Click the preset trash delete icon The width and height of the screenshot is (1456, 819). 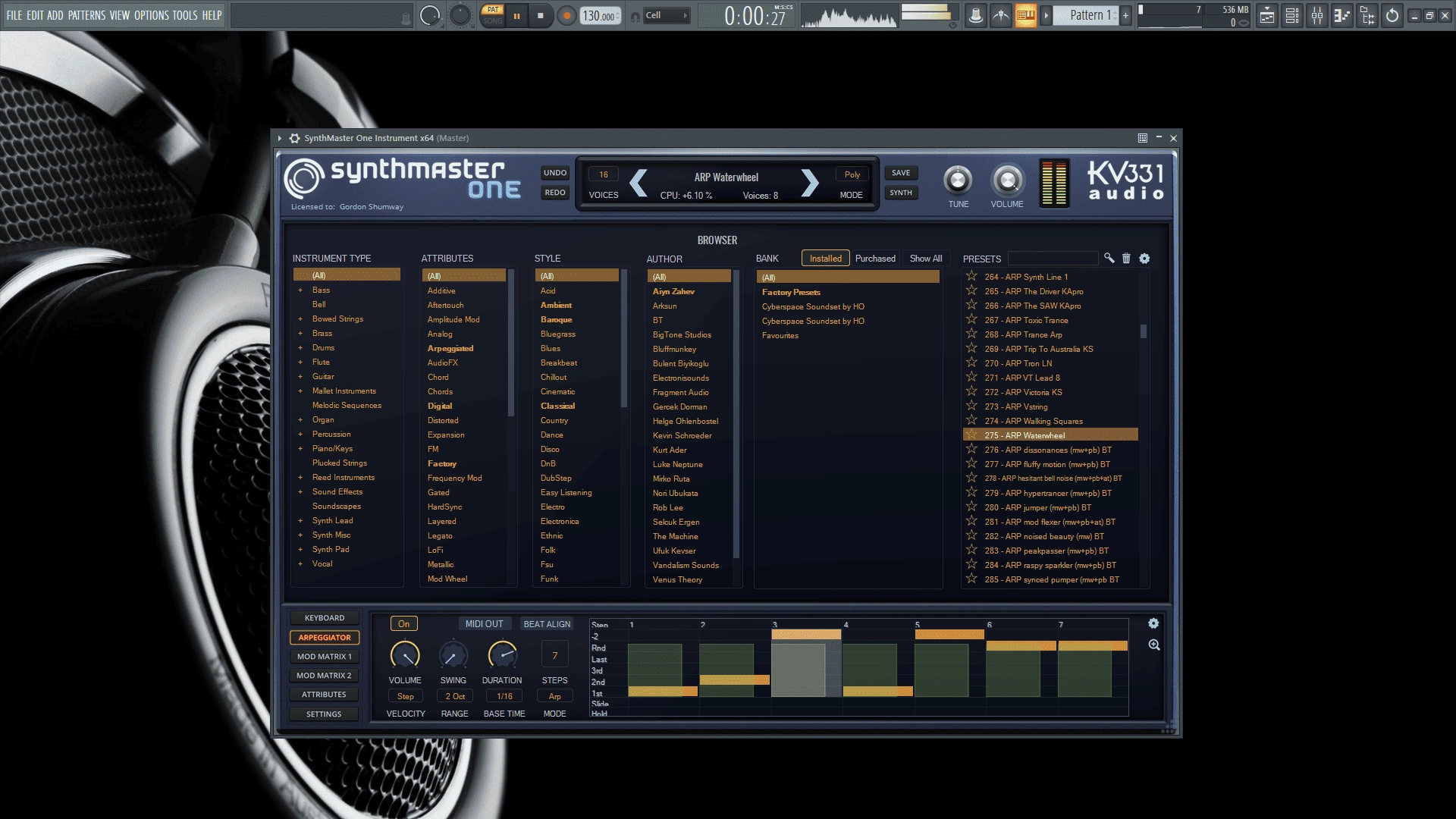pos(1126,259)
